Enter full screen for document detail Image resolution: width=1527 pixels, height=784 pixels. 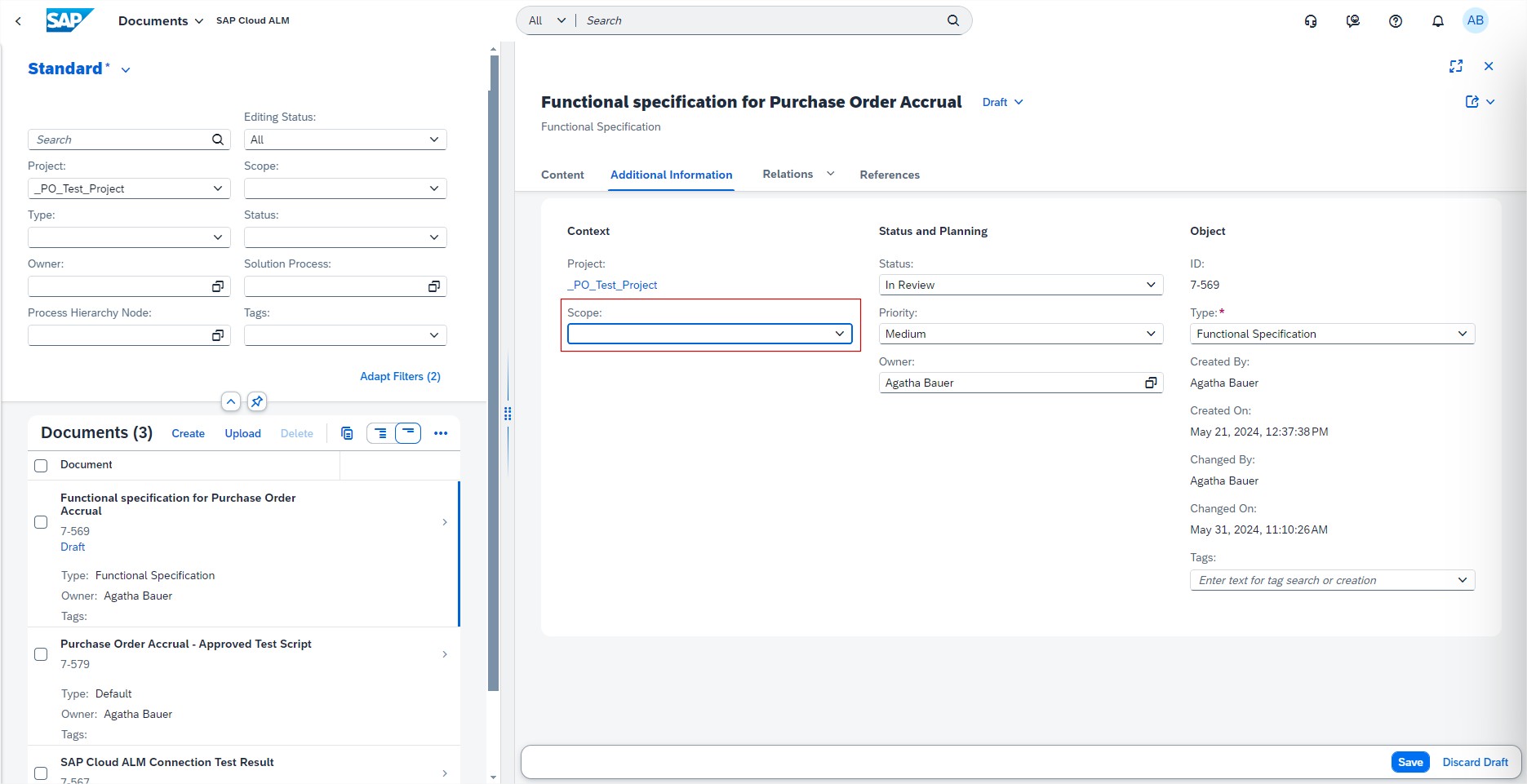[1455, 67]
